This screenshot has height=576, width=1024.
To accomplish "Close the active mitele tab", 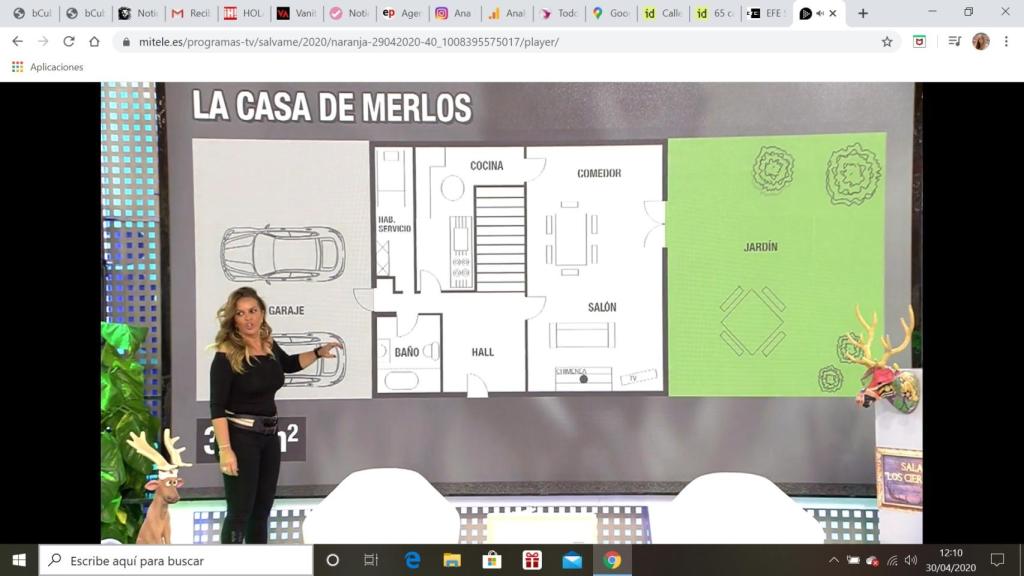I will click(833, 13).
